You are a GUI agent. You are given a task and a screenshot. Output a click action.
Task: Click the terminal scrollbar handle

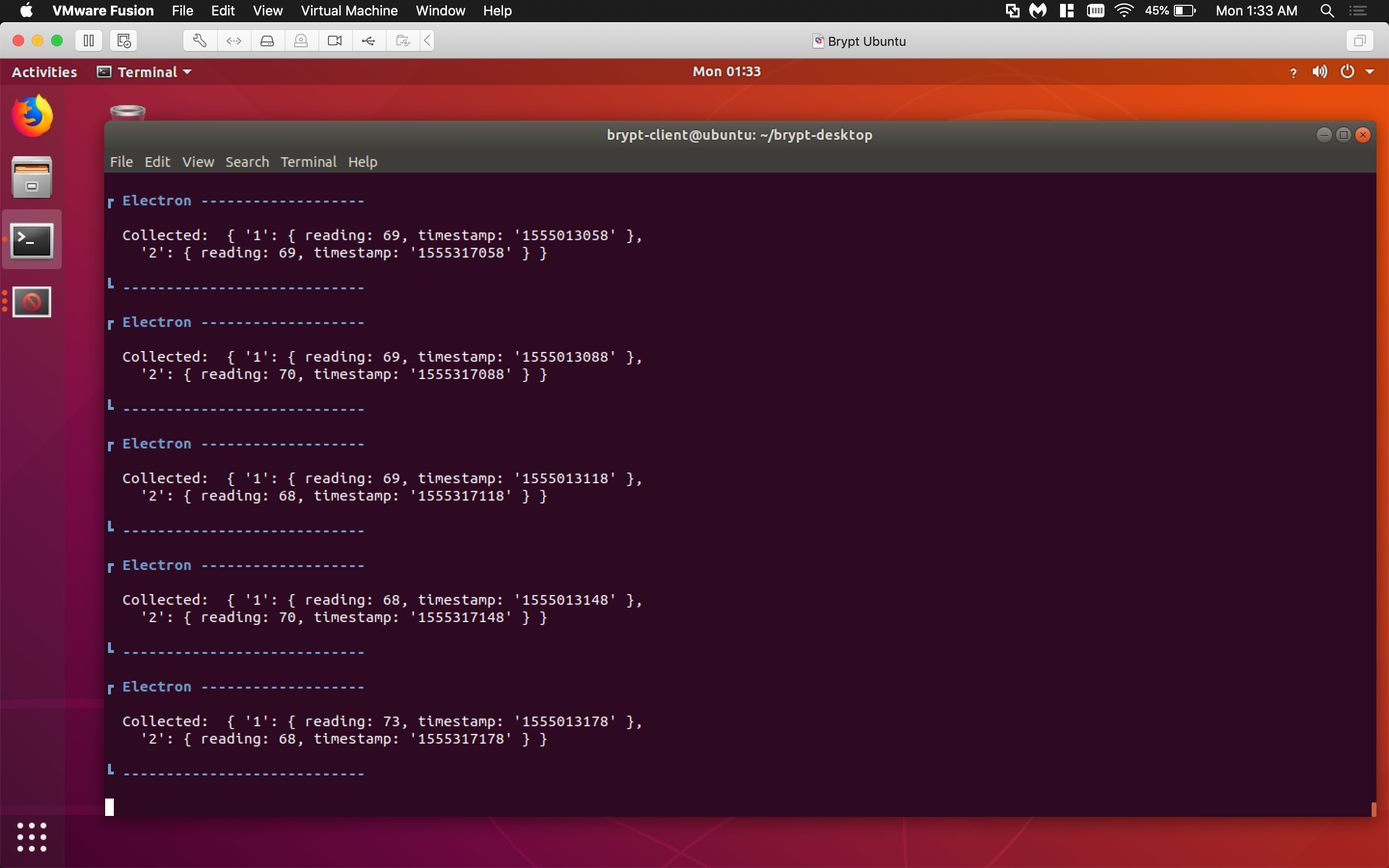1374,809
